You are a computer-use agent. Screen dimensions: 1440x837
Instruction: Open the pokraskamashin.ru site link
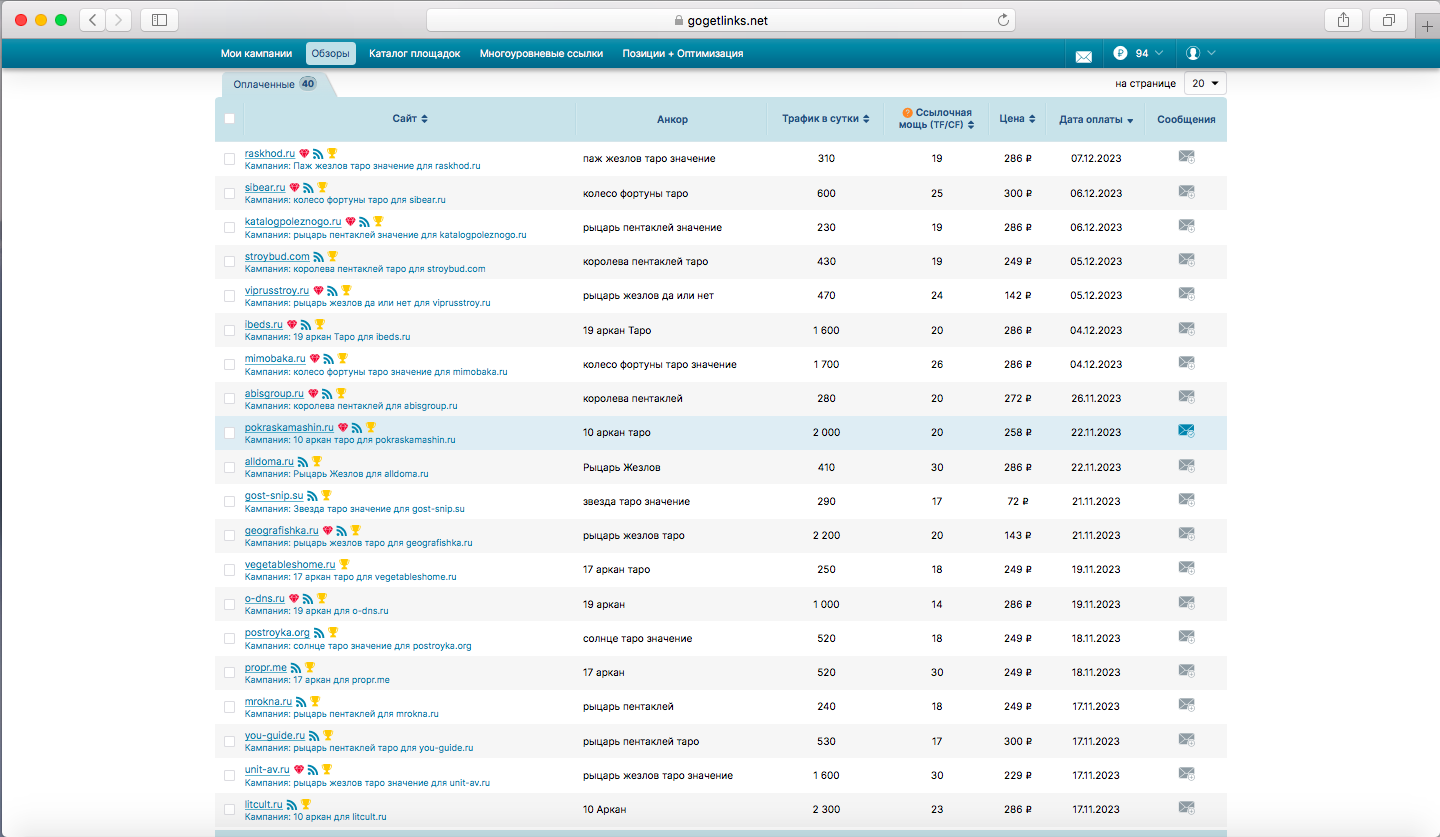pyautogui.click(x=289, y=427)
